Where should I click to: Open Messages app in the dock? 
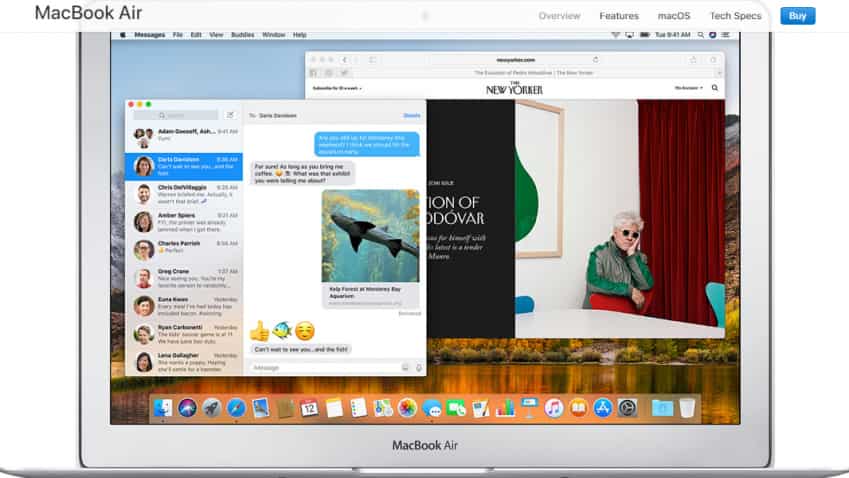pyautogui.click(x=432, y=408)
